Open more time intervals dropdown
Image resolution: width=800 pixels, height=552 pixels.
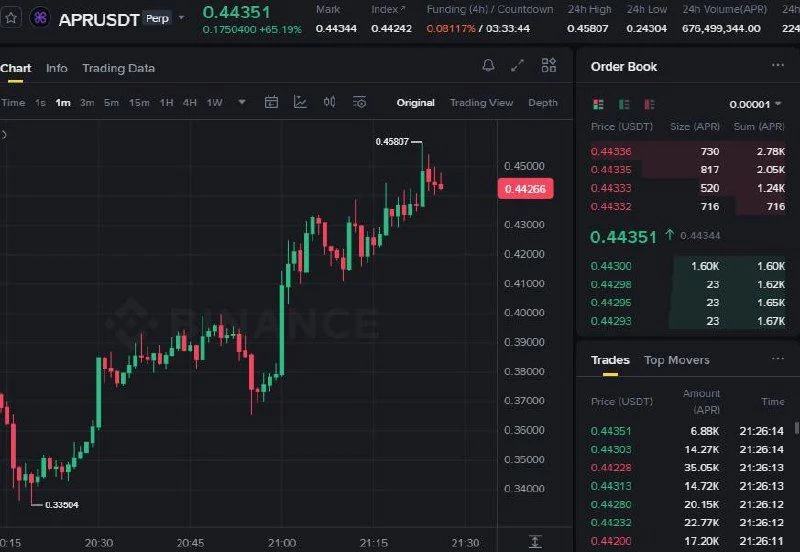[242, 102]
